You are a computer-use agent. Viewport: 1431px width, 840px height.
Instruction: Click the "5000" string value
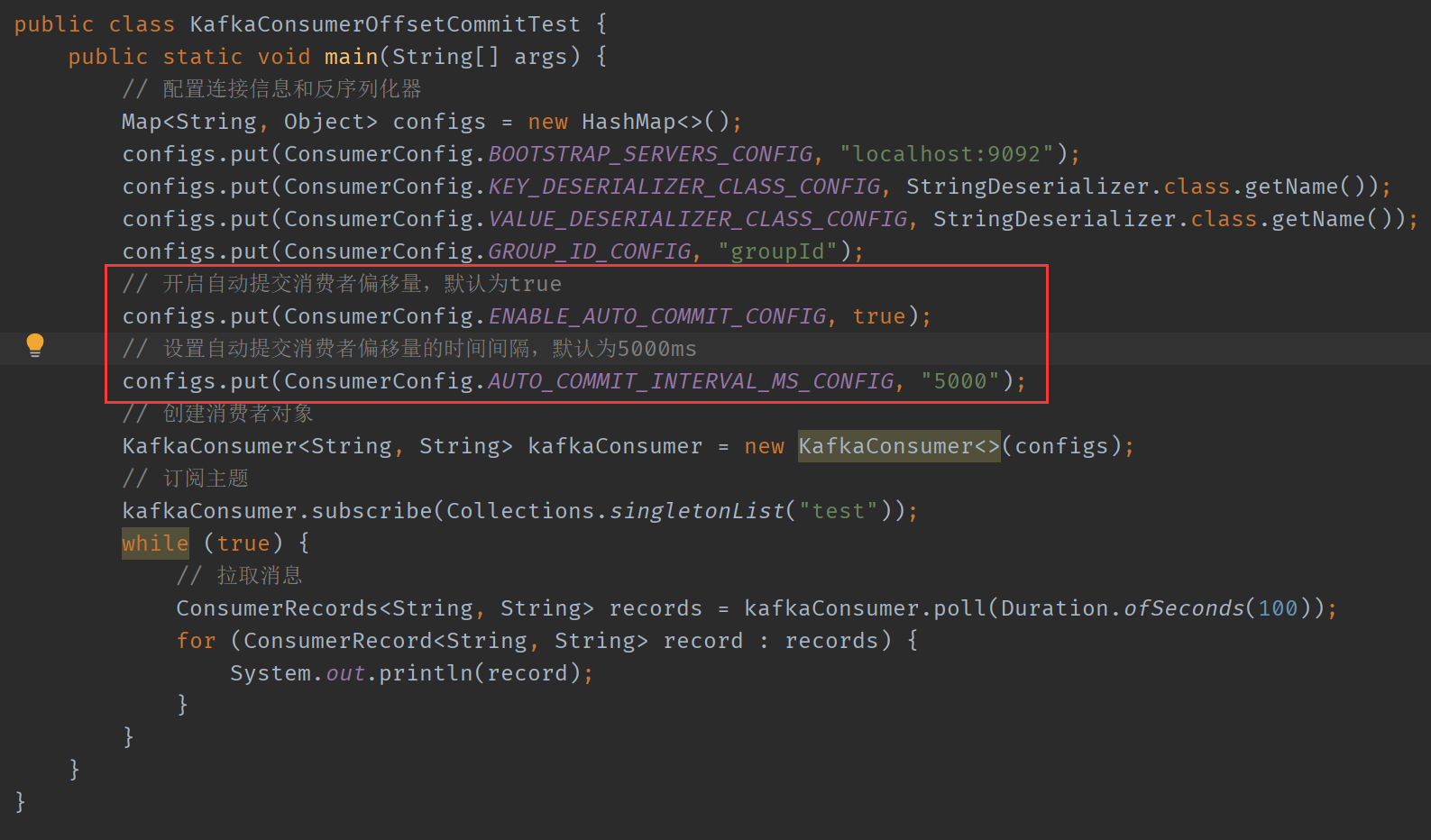pyautogui.click(x=961, y=381)
